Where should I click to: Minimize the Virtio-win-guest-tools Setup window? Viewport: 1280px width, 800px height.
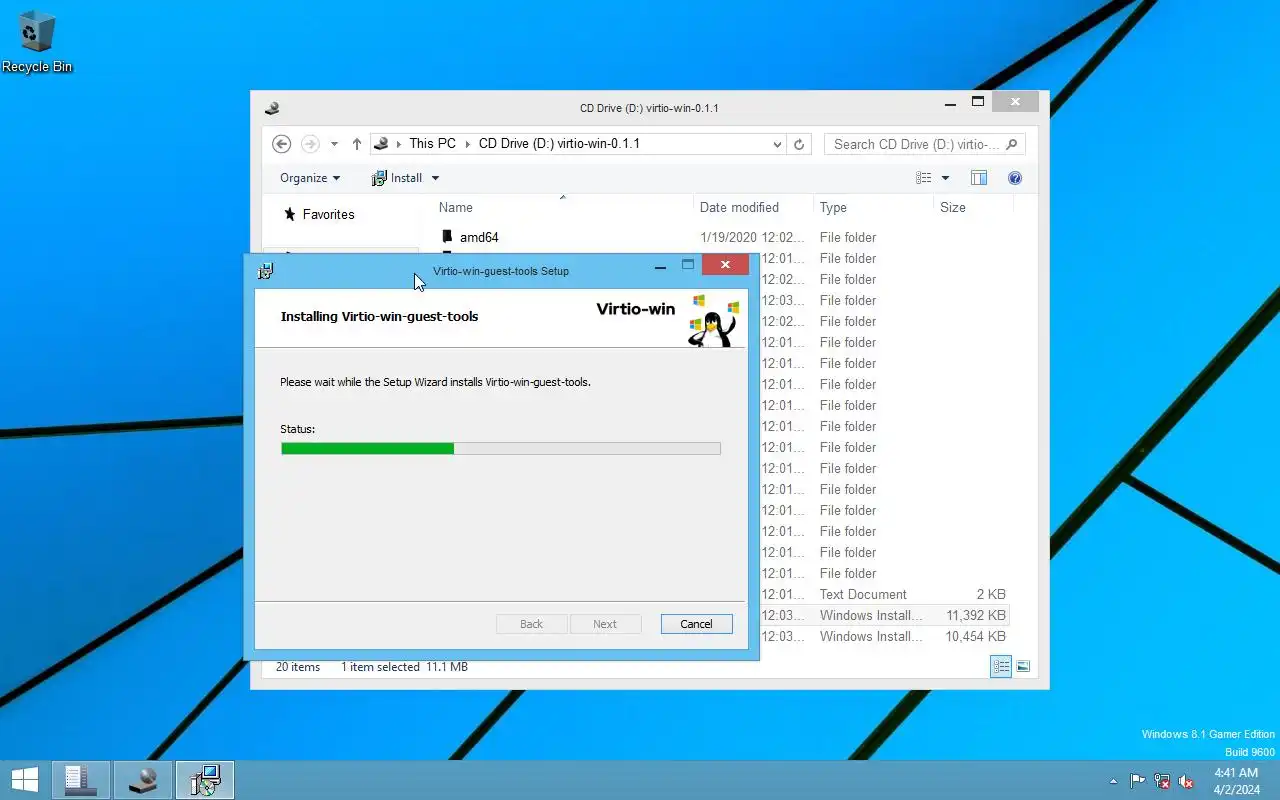tap(660, 266)
